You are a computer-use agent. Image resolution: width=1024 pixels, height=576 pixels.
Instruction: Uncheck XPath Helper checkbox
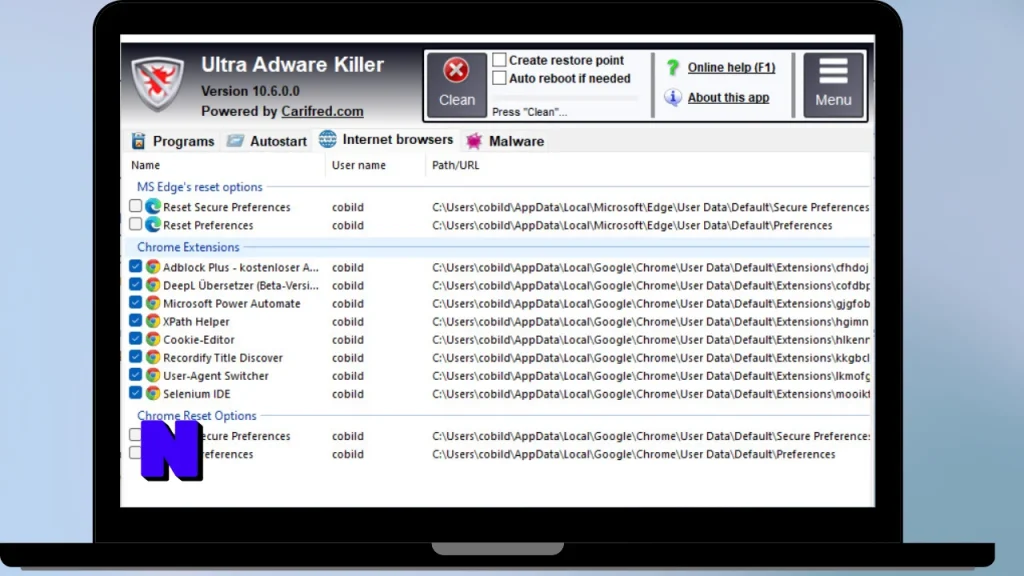(135, 321)
